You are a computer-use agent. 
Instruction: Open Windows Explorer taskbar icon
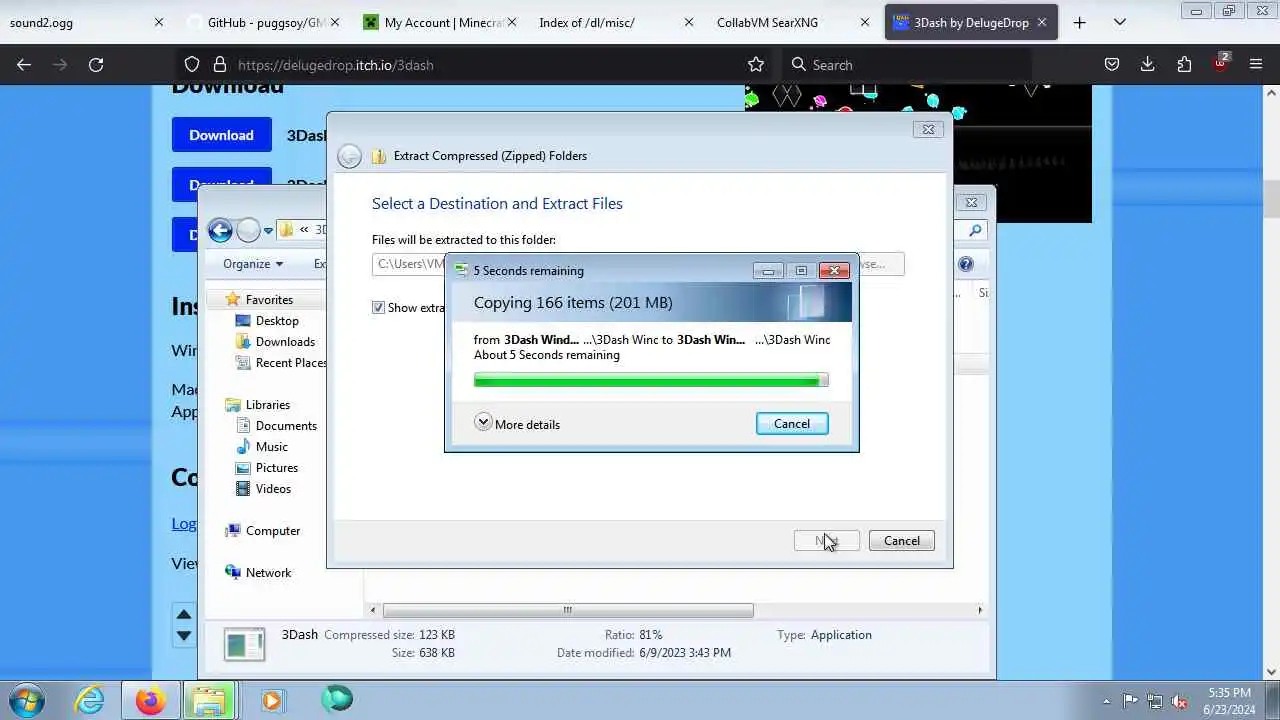point(209,700)
